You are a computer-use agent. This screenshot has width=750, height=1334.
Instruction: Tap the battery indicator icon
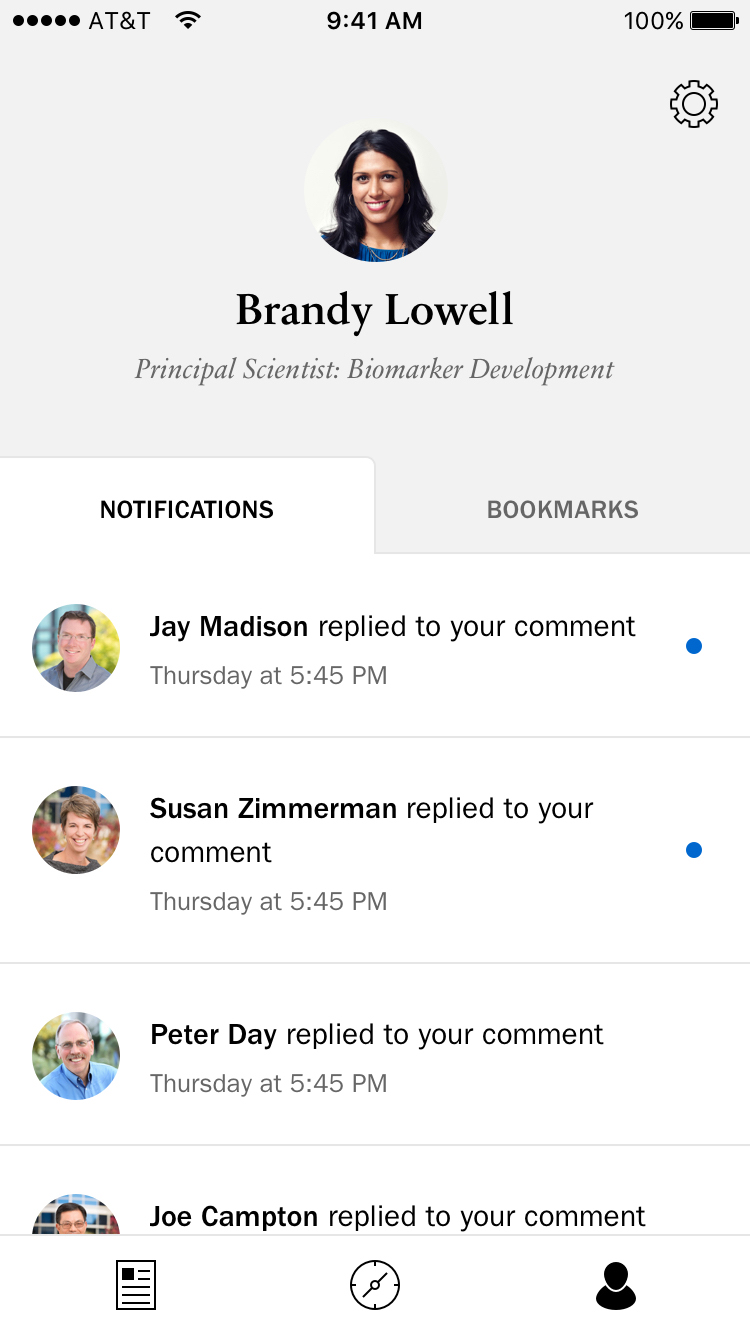click(714, 20)
